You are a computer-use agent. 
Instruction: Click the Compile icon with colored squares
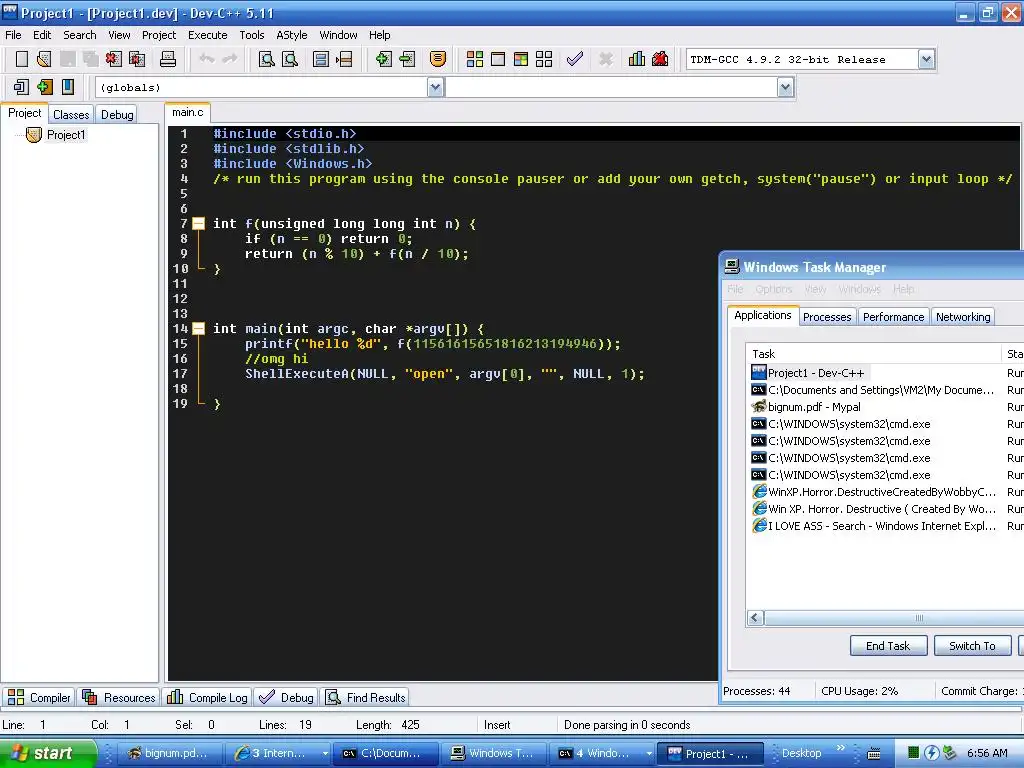475,59
